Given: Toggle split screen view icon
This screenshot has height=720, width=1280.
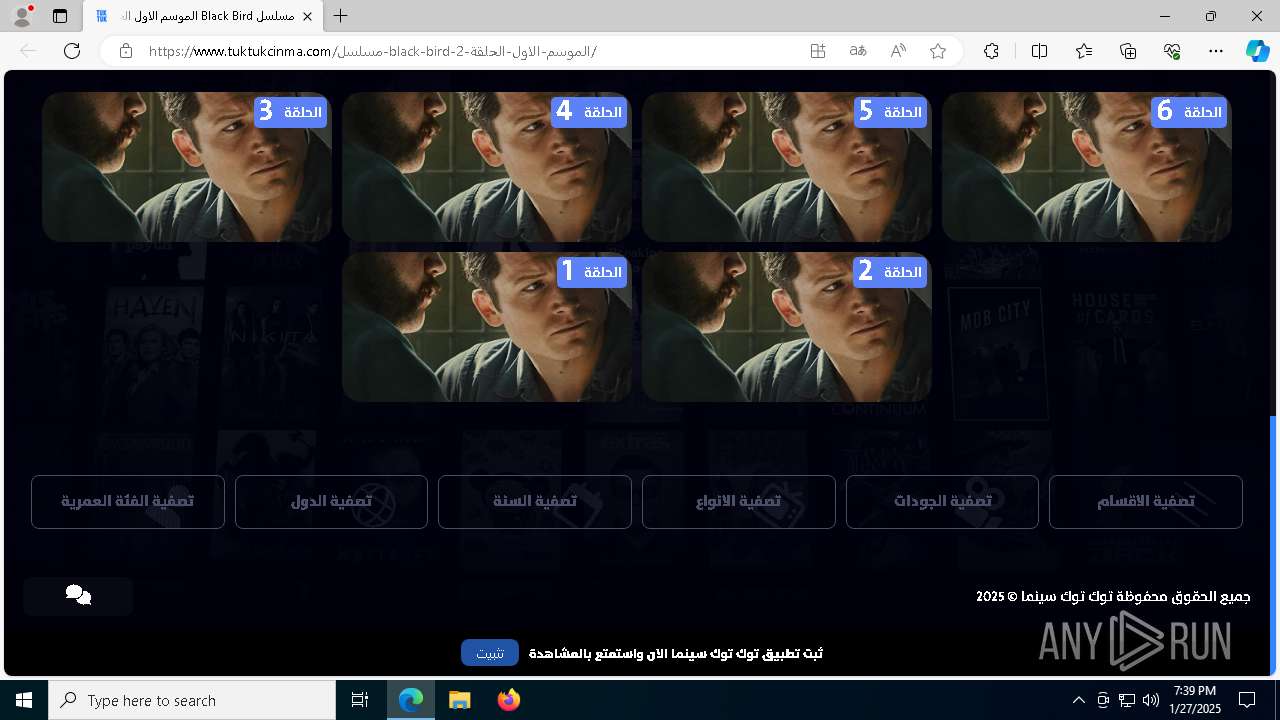Looking at the screenshot, I should pyautogui.click(x=1039, y=51).
